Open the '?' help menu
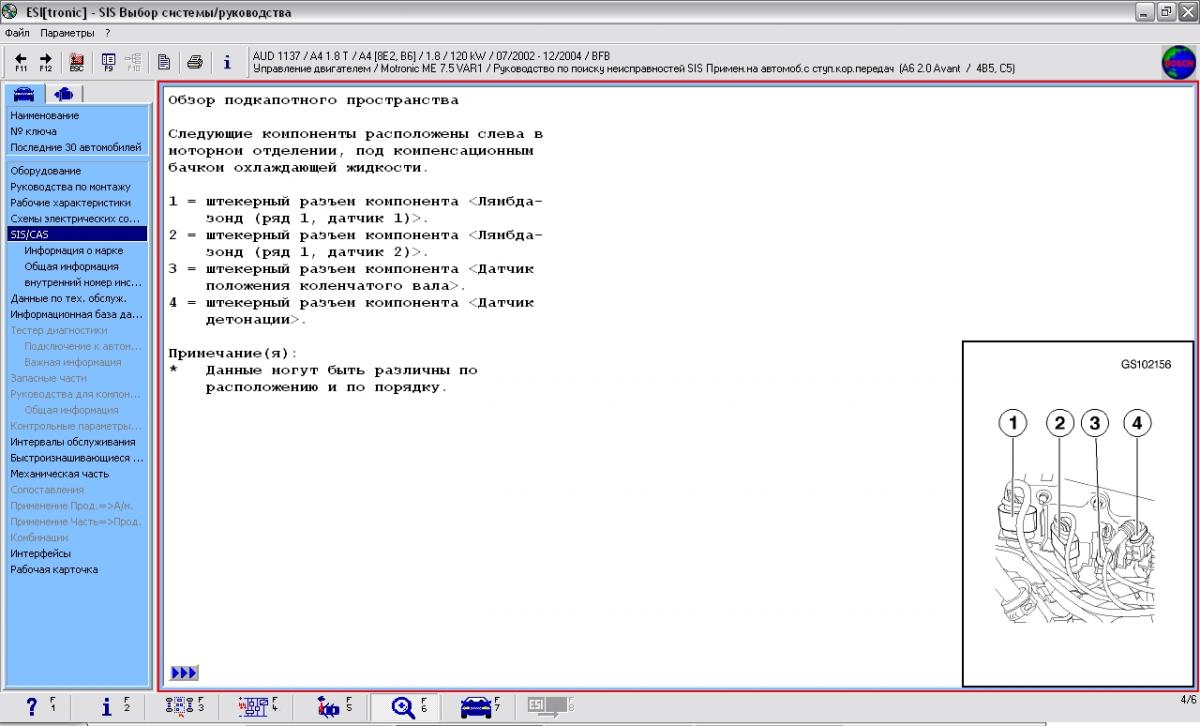The width and height of the screenshot is (1200, 726). pos(107,33)
